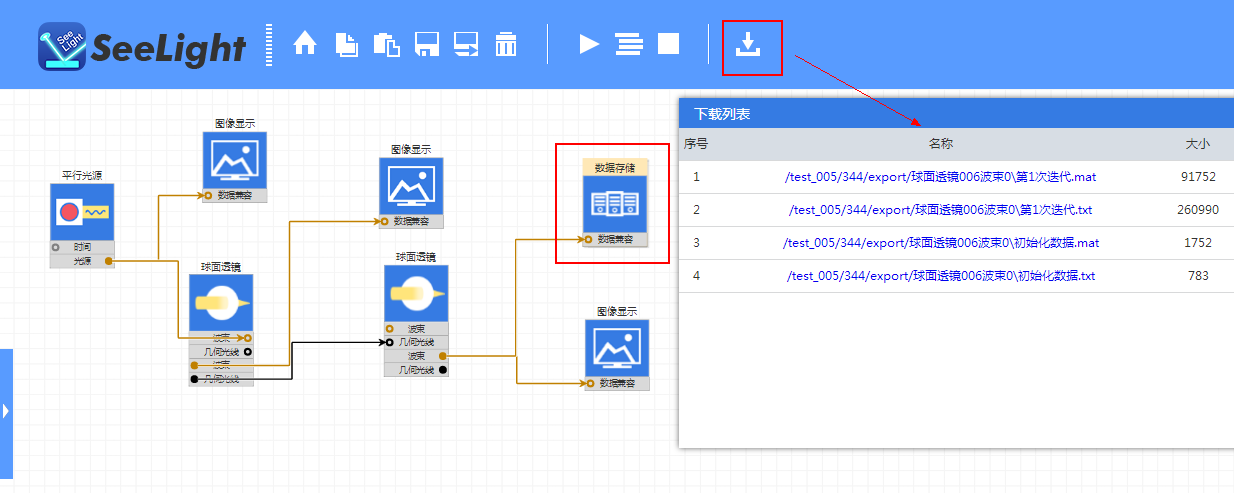Stop the simulation with the square button
This screenshot has width=1234, height=493.
click(668, 44)
